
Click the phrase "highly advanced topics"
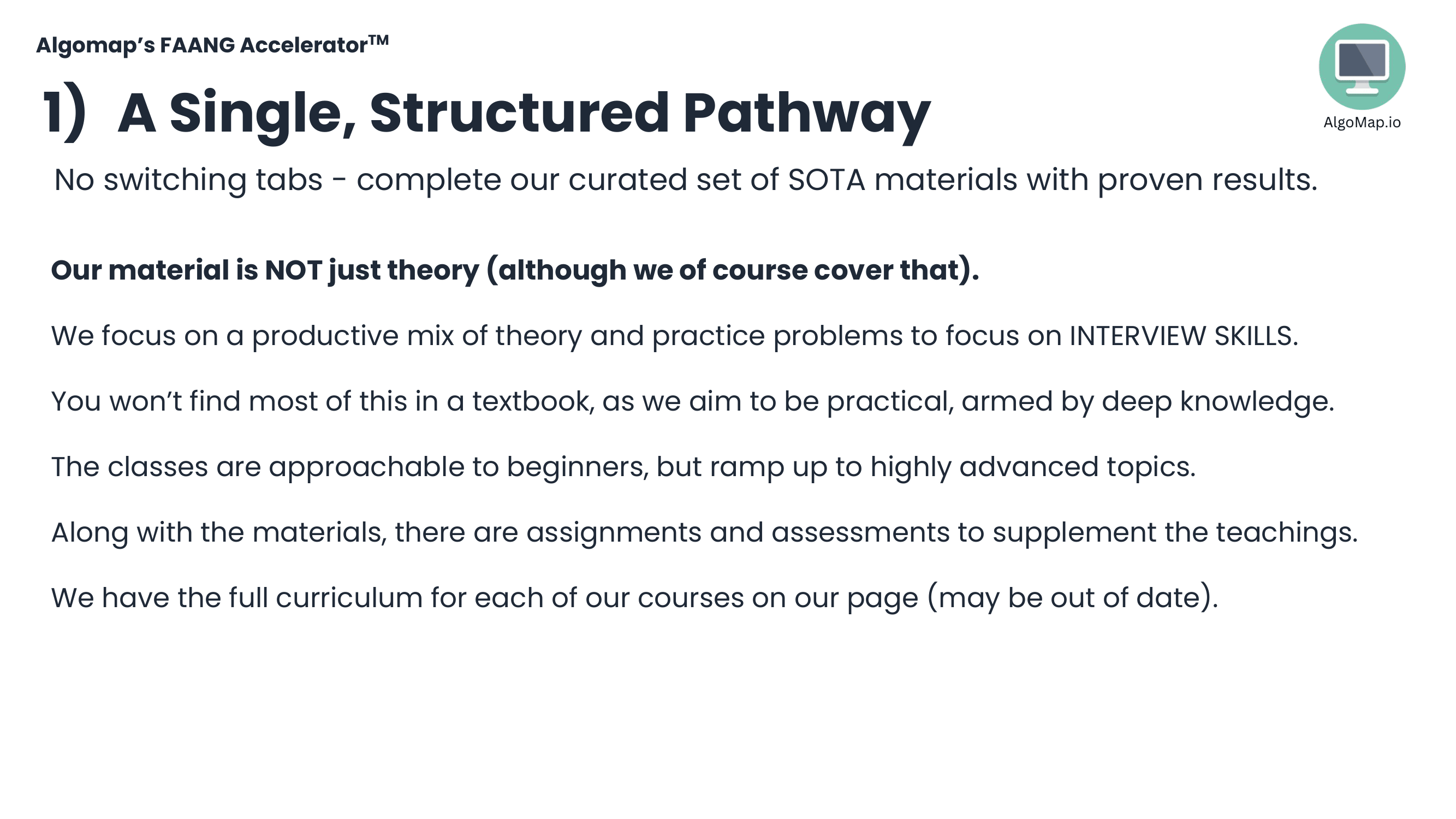[1031, 467]
